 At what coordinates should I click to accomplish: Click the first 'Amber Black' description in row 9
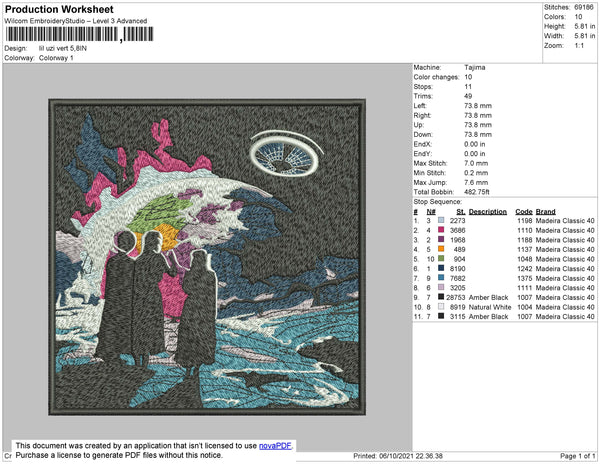point(488,297)
